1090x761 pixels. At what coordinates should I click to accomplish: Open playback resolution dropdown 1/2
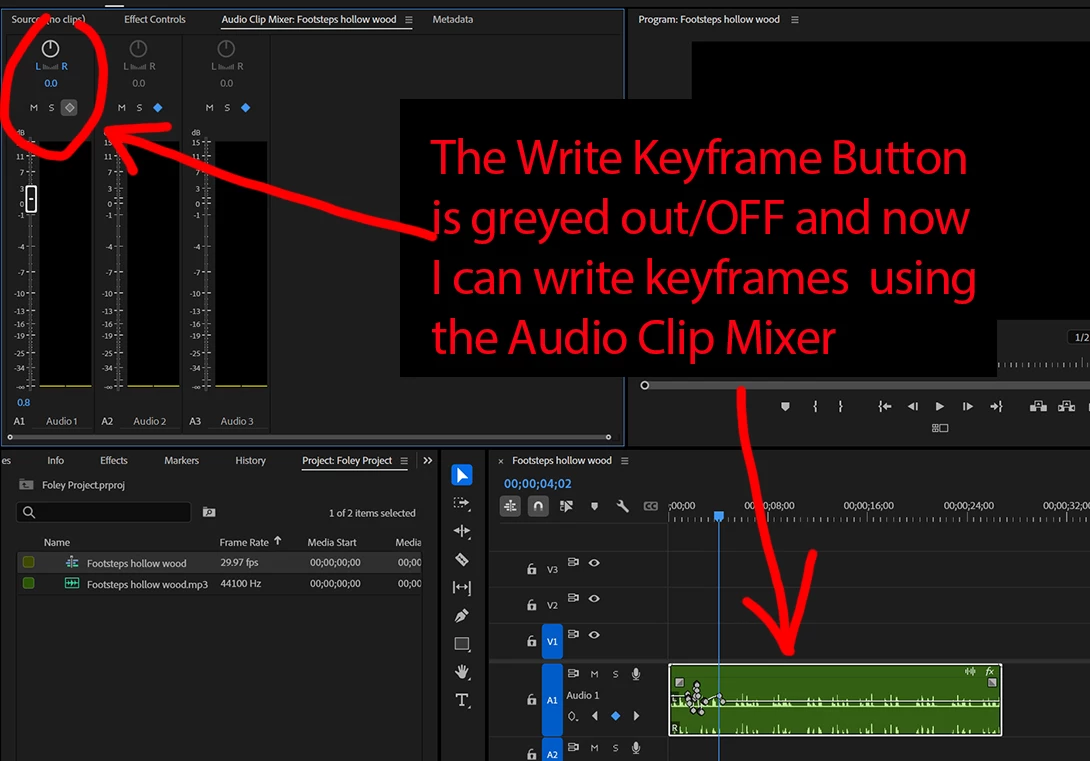tap(1079, 337)
